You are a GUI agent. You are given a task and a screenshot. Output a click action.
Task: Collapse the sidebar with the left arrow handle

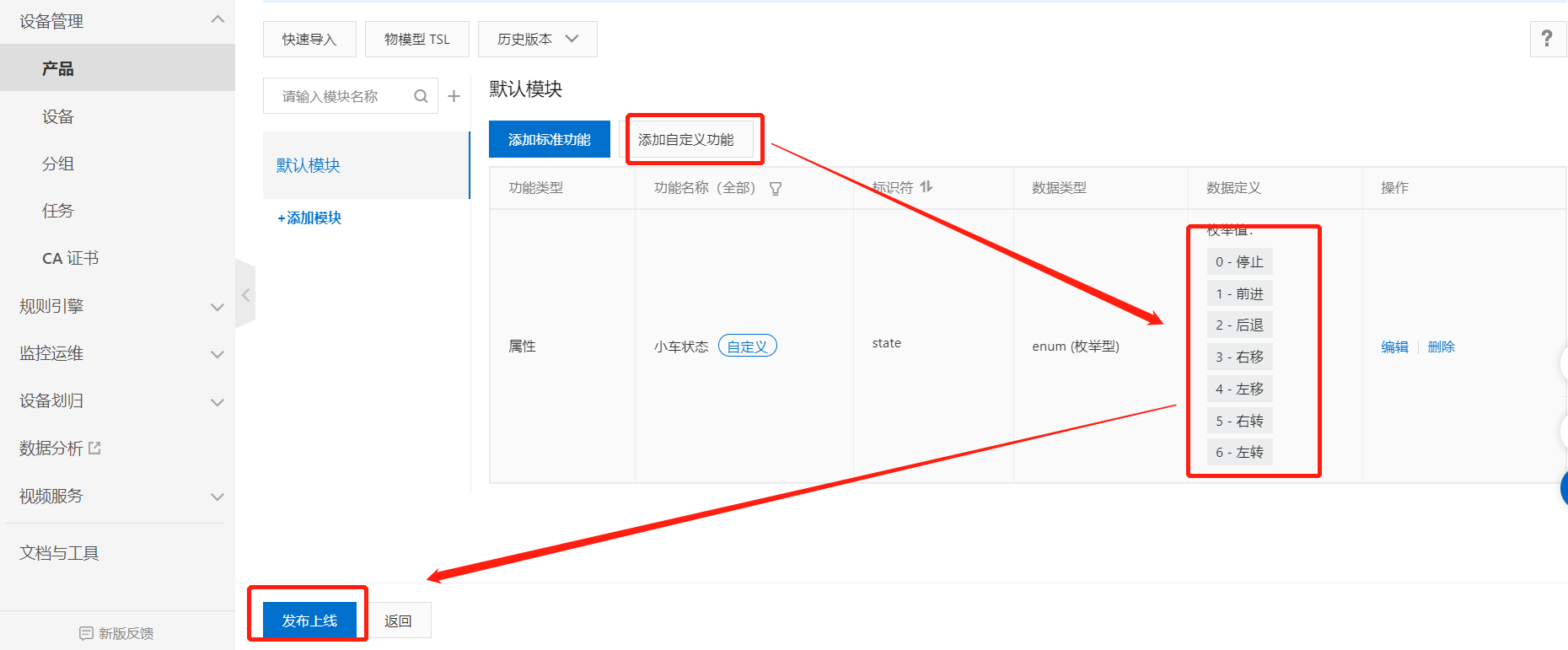[x=245, y=295]
